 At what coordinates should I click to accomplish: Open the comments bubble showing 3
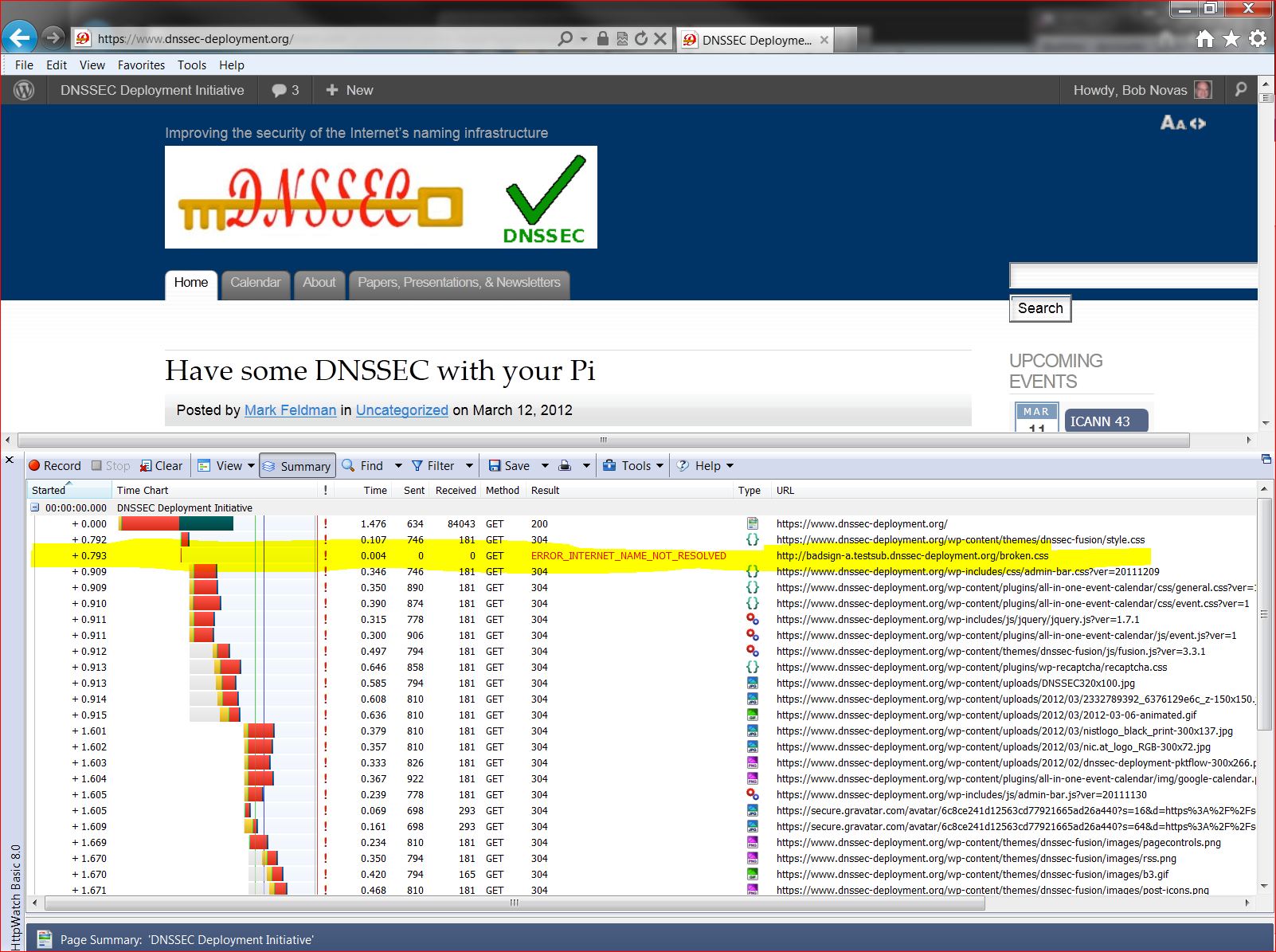[x=285, y=90]
